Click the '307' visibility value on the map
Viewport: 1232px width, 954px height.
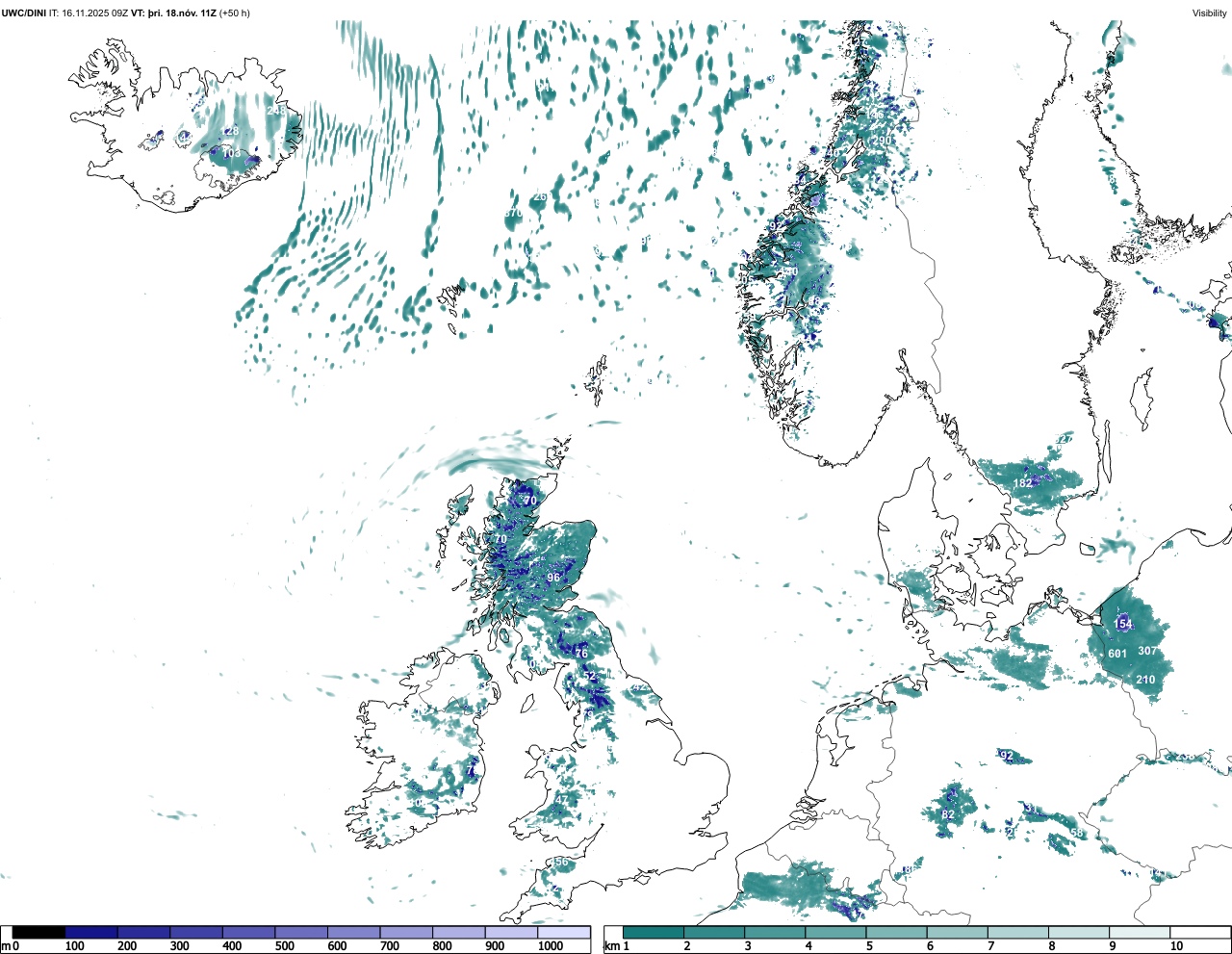1147,651
